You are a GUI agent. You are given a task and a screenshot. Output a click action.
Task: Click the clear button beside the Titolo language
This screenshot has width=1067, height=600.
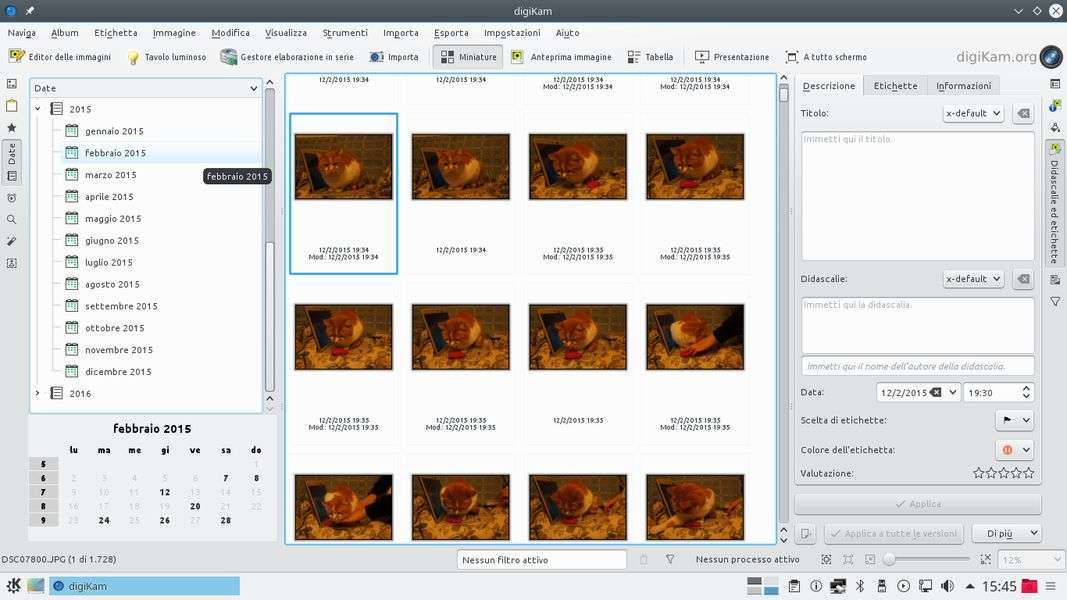click(1022, 114)
